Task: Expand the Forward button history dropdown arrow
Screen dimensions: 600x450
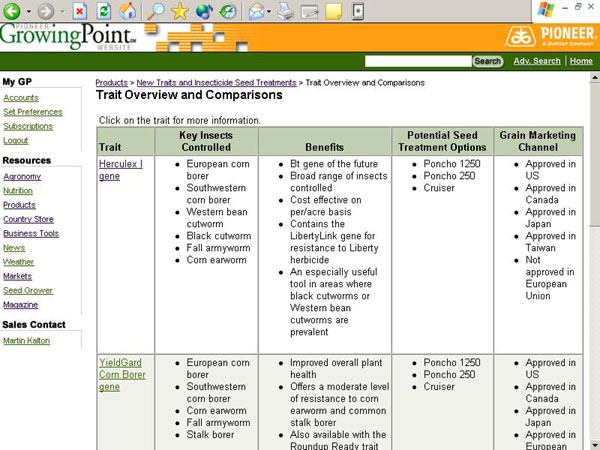Action: 62,12
